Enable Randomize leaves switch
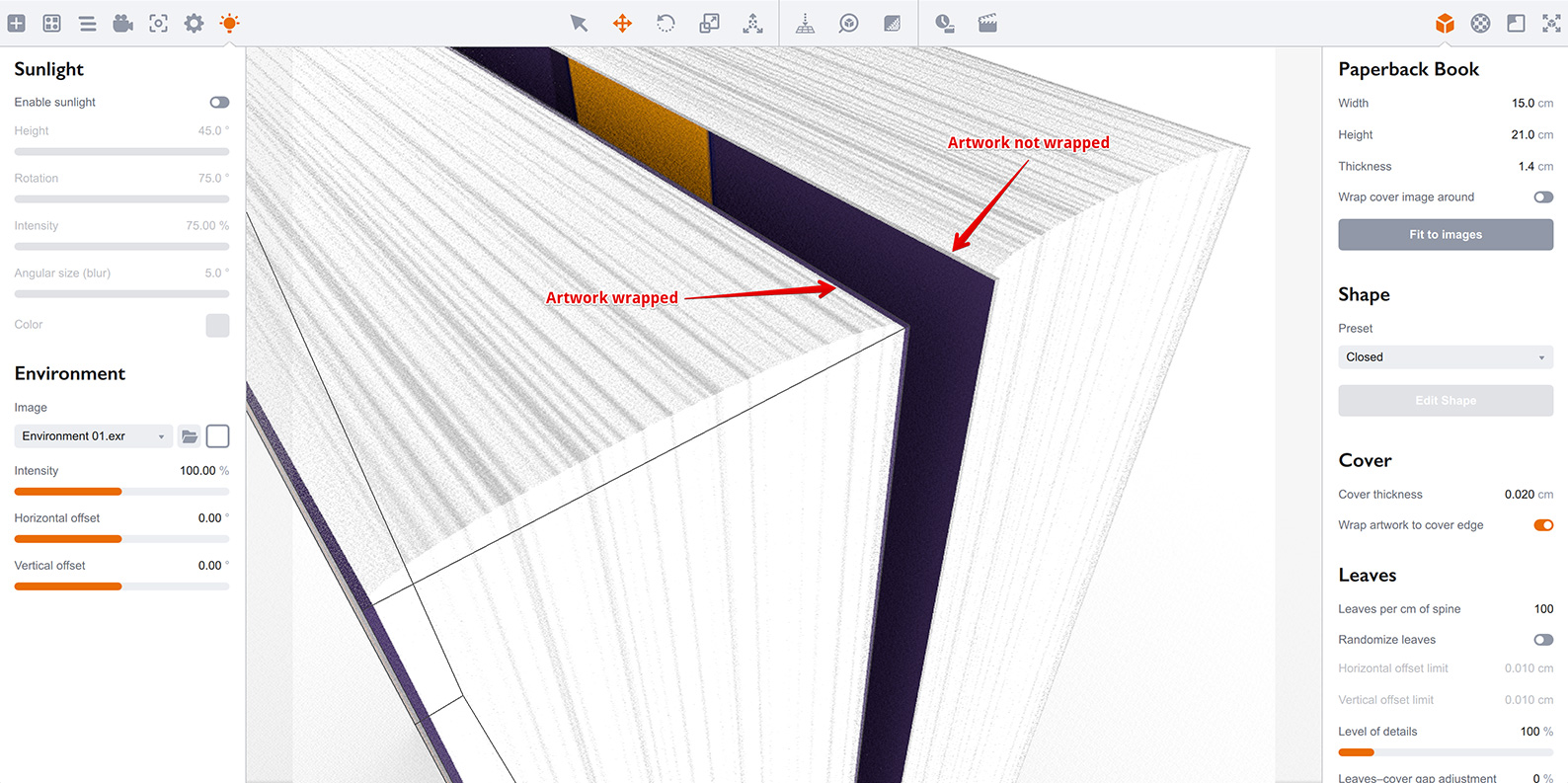This screenshot has height=783, width=1568. pos(1543,639)
